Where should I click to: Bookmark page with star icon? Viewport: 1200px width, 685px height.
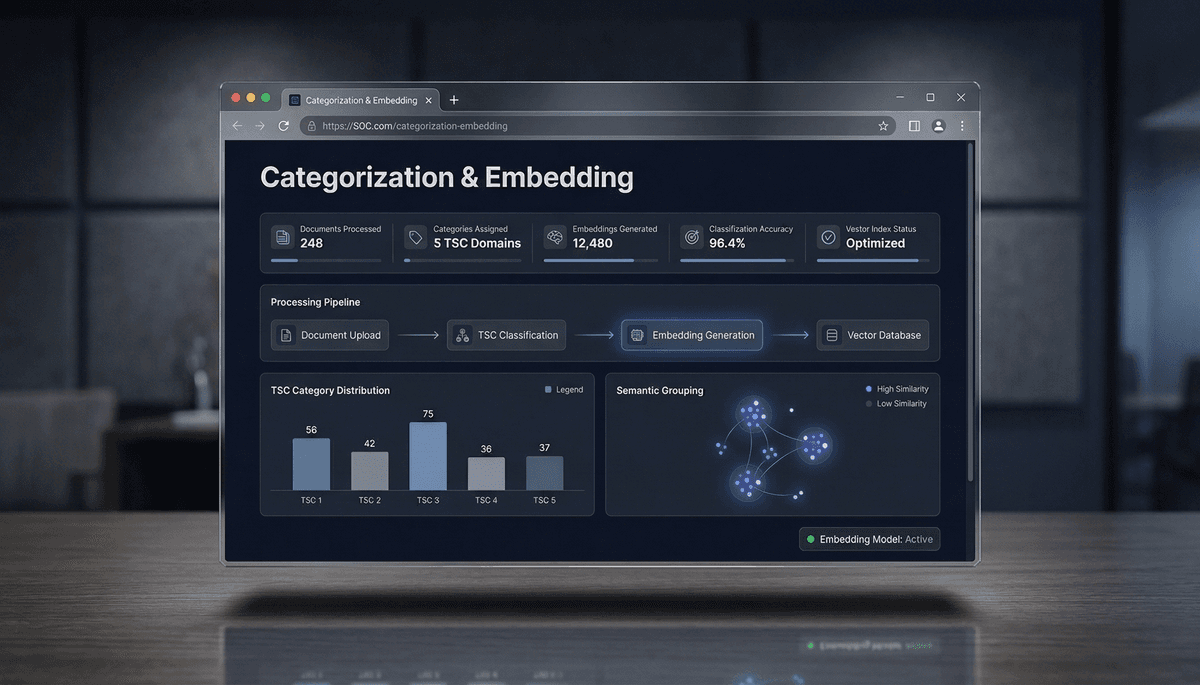(883, 126)
